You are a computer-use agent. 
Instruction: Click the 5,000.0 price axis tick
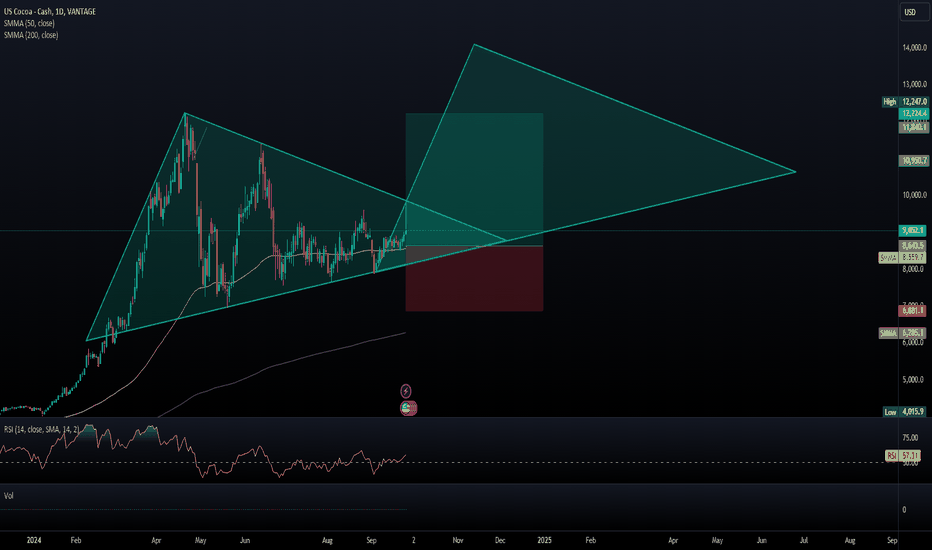point(914,379)
